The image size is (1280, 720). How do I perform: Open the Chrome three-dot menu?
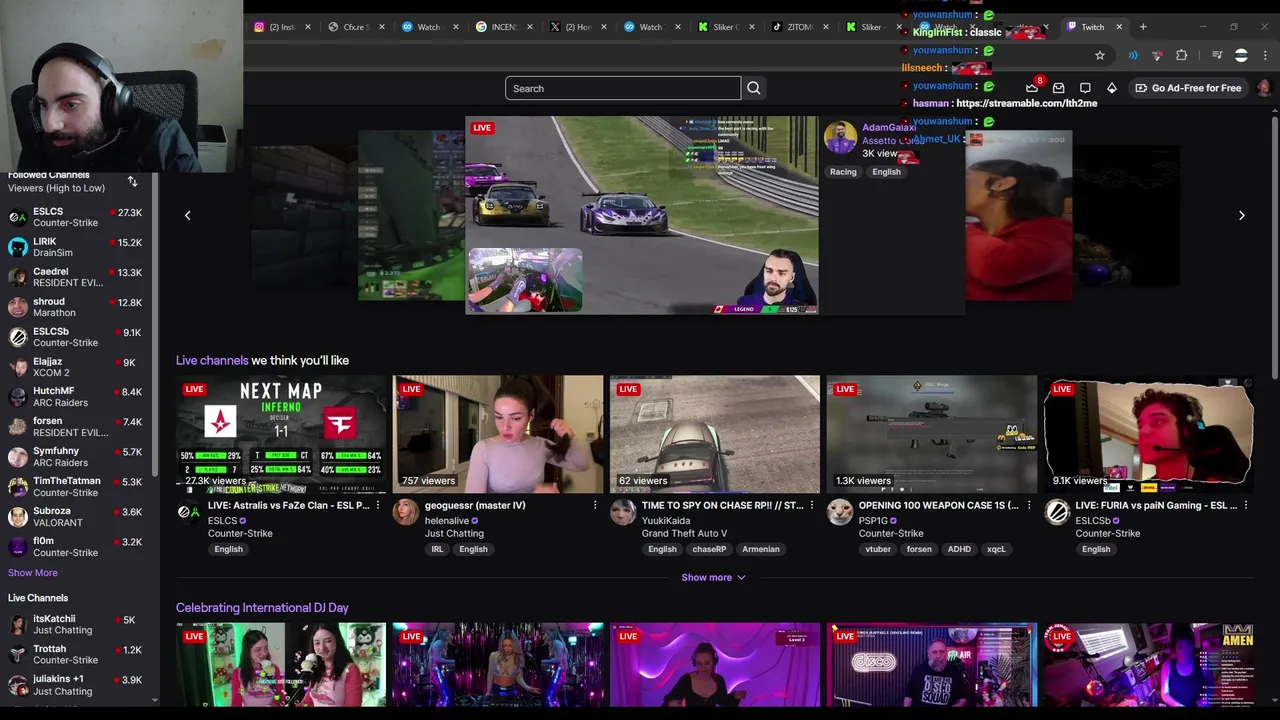point(1265,55)
